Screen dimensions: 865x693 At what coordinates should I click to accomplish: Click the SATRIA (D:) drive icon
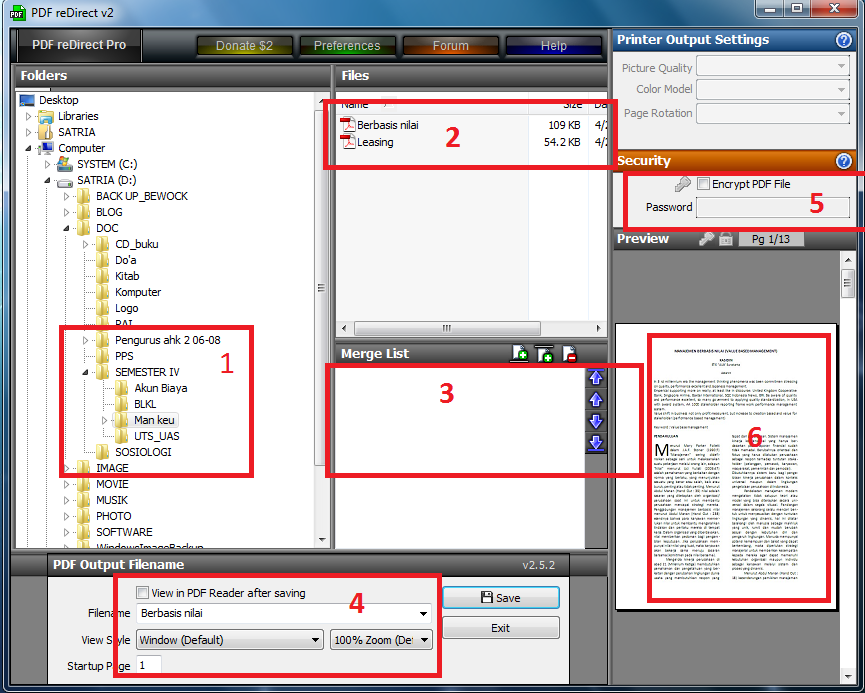65,181
